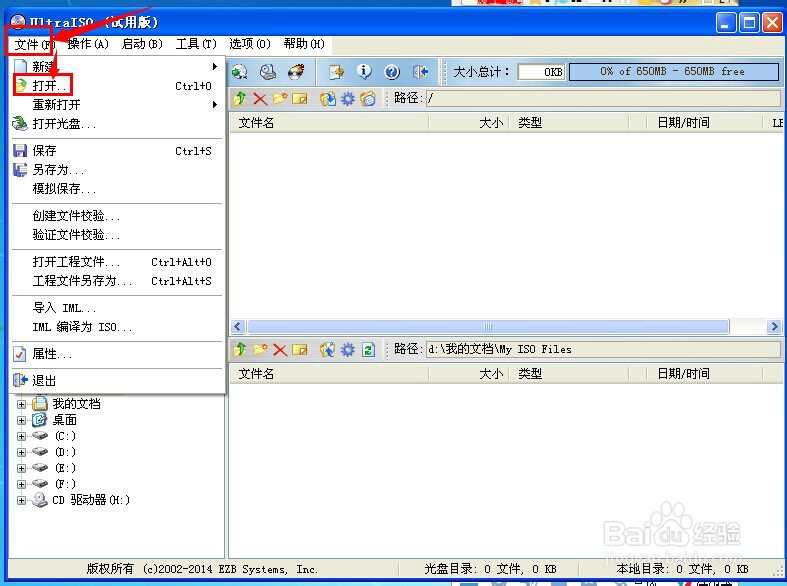Image resolution: width=787 pixels, height=586 pixels.
Task: Click the blue info 'i' toolbar icon
Action: click(364, 72)
